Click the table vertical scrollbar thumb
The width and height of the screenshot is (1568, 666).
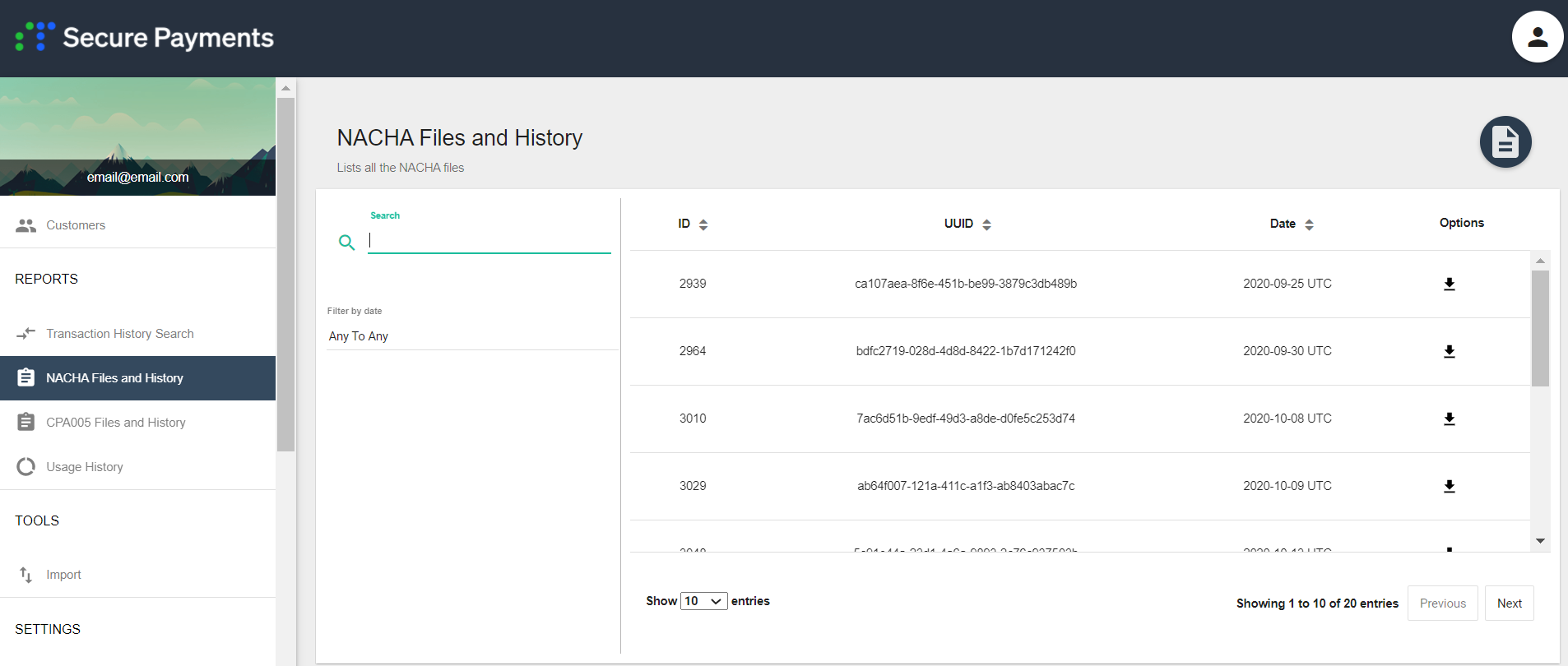(x=1540, y=328)
